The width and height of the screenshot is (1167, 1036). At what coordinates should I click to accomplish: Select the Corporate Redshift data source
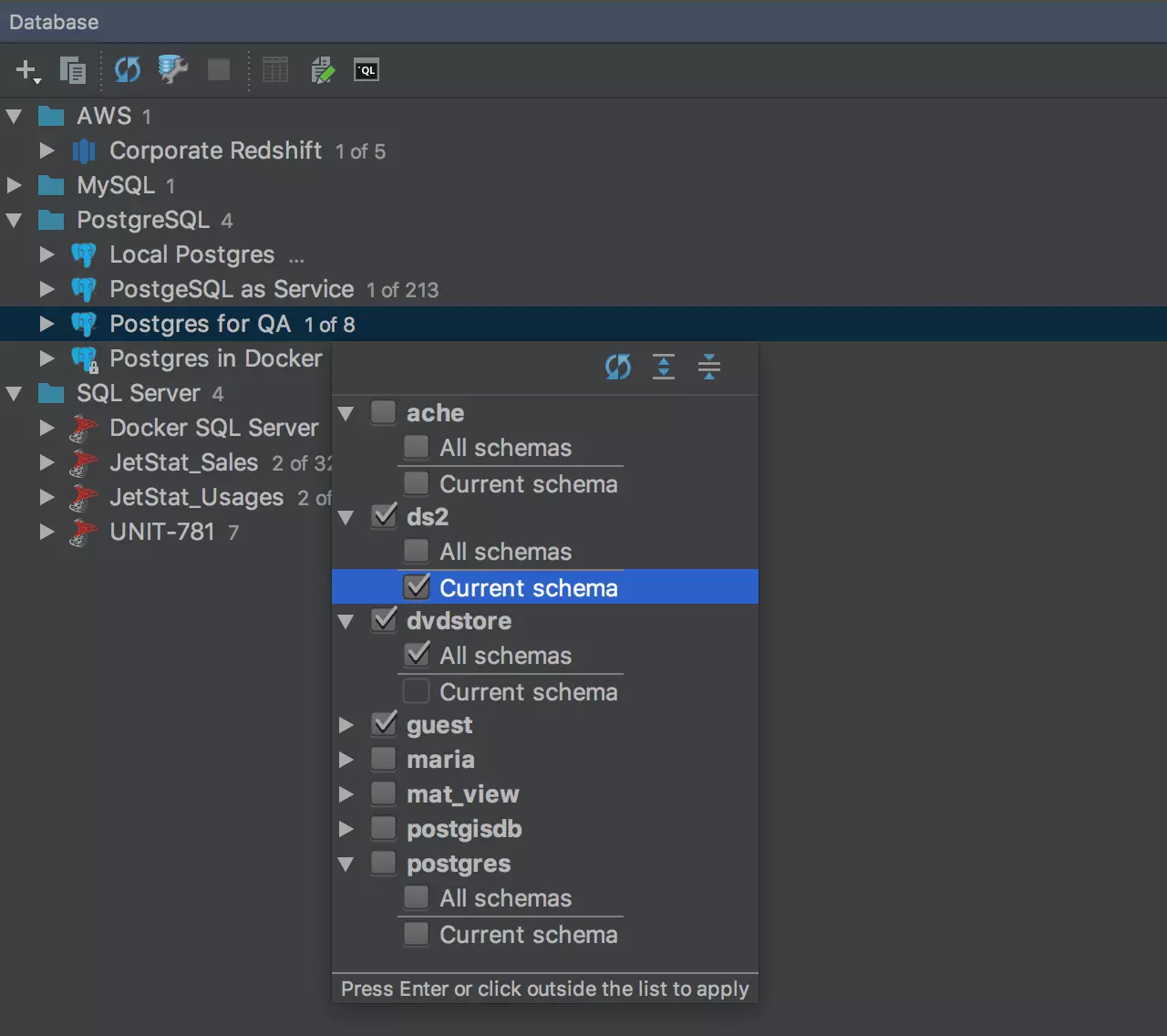click(215, 151)
